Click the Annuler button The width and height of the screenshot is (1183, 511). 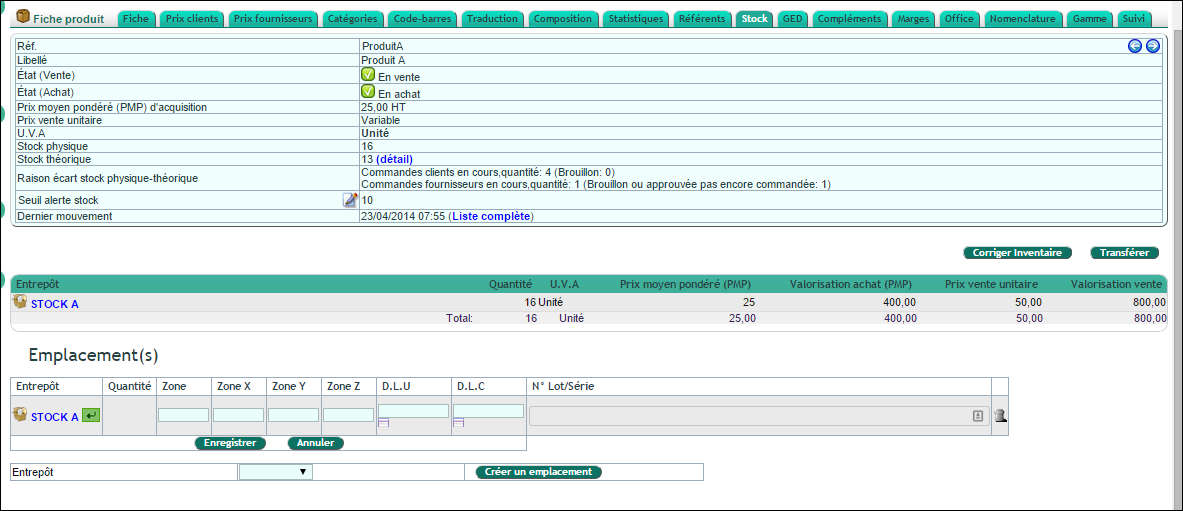click(x=315, y=443)
